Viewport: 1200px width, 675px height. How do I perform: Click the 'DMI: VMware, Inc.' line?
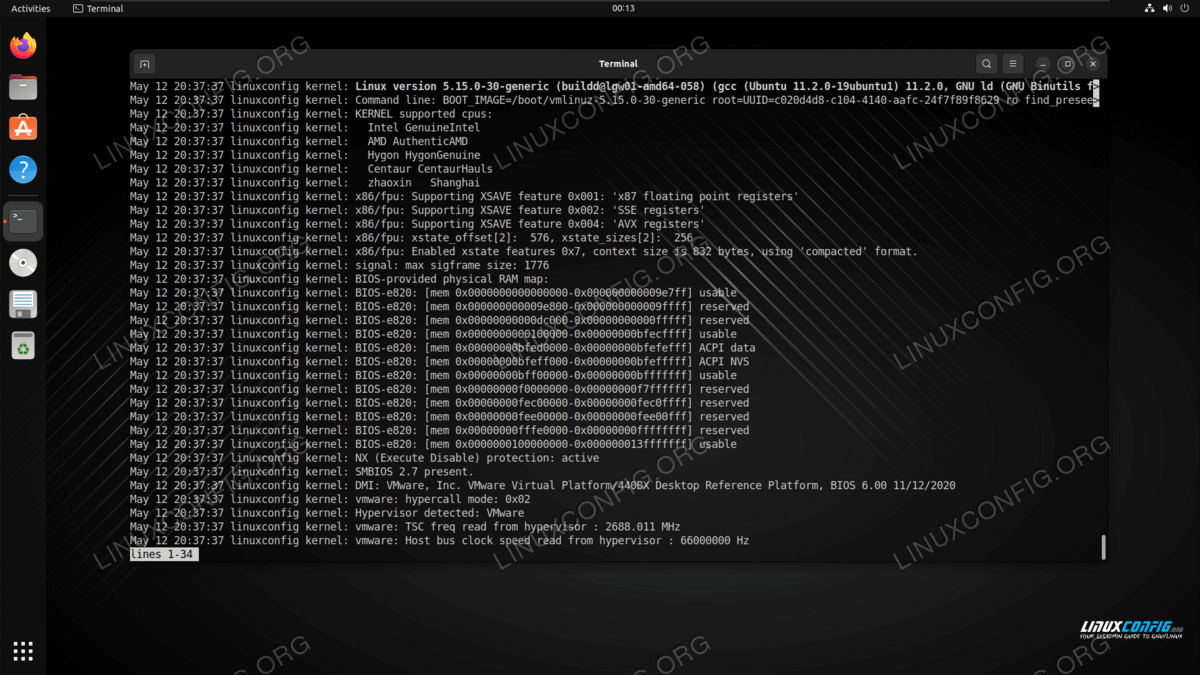543,486
